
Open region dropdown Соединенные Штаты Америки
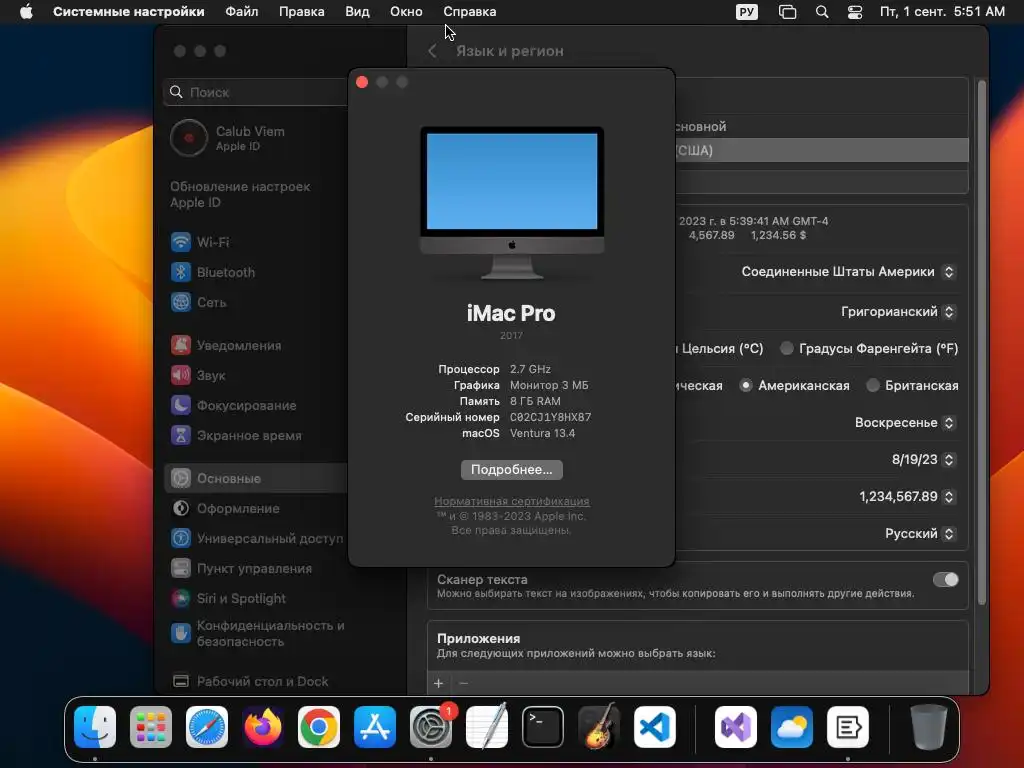tap(848, 272)
